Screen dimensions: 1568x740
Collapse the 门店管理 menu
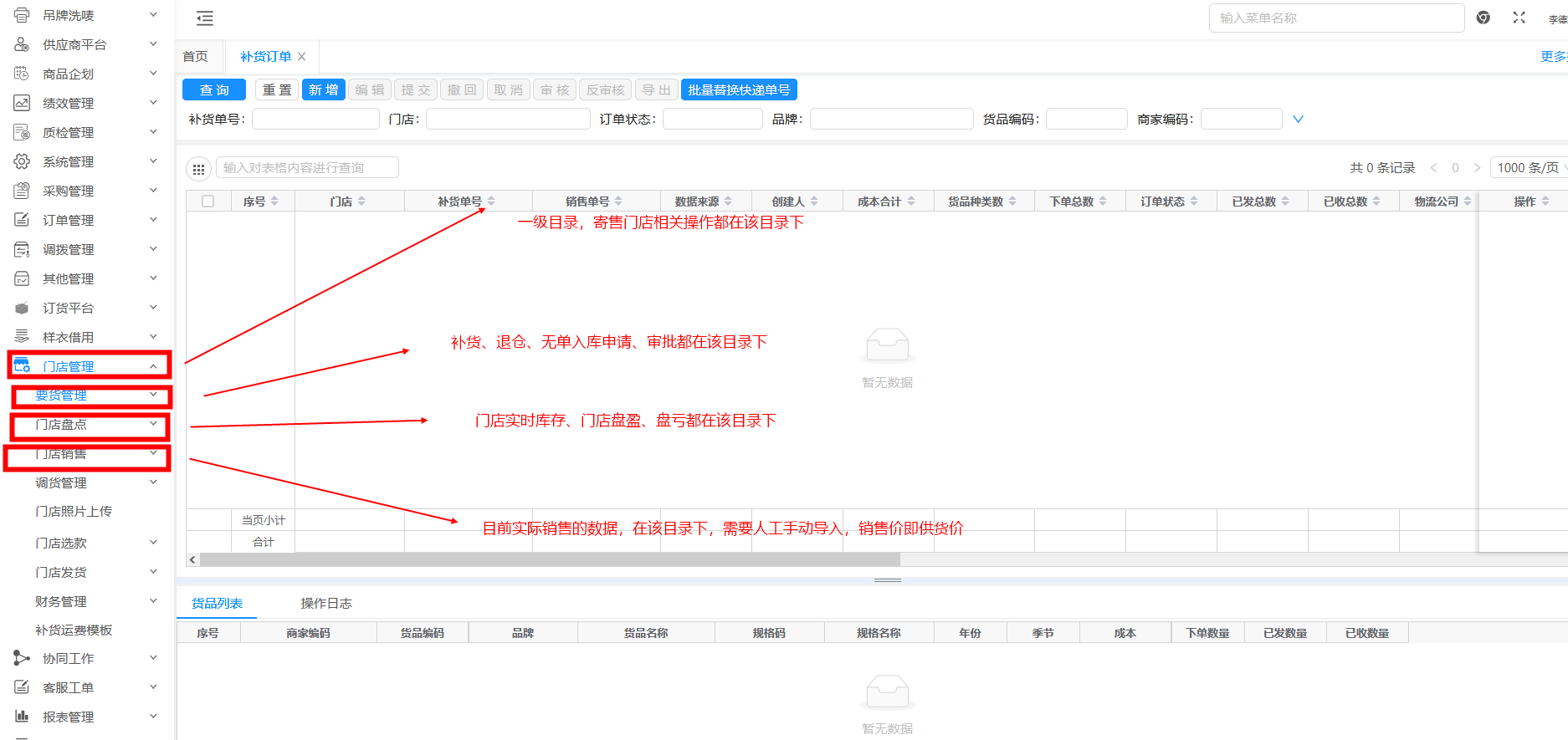[x=153, y=366]
